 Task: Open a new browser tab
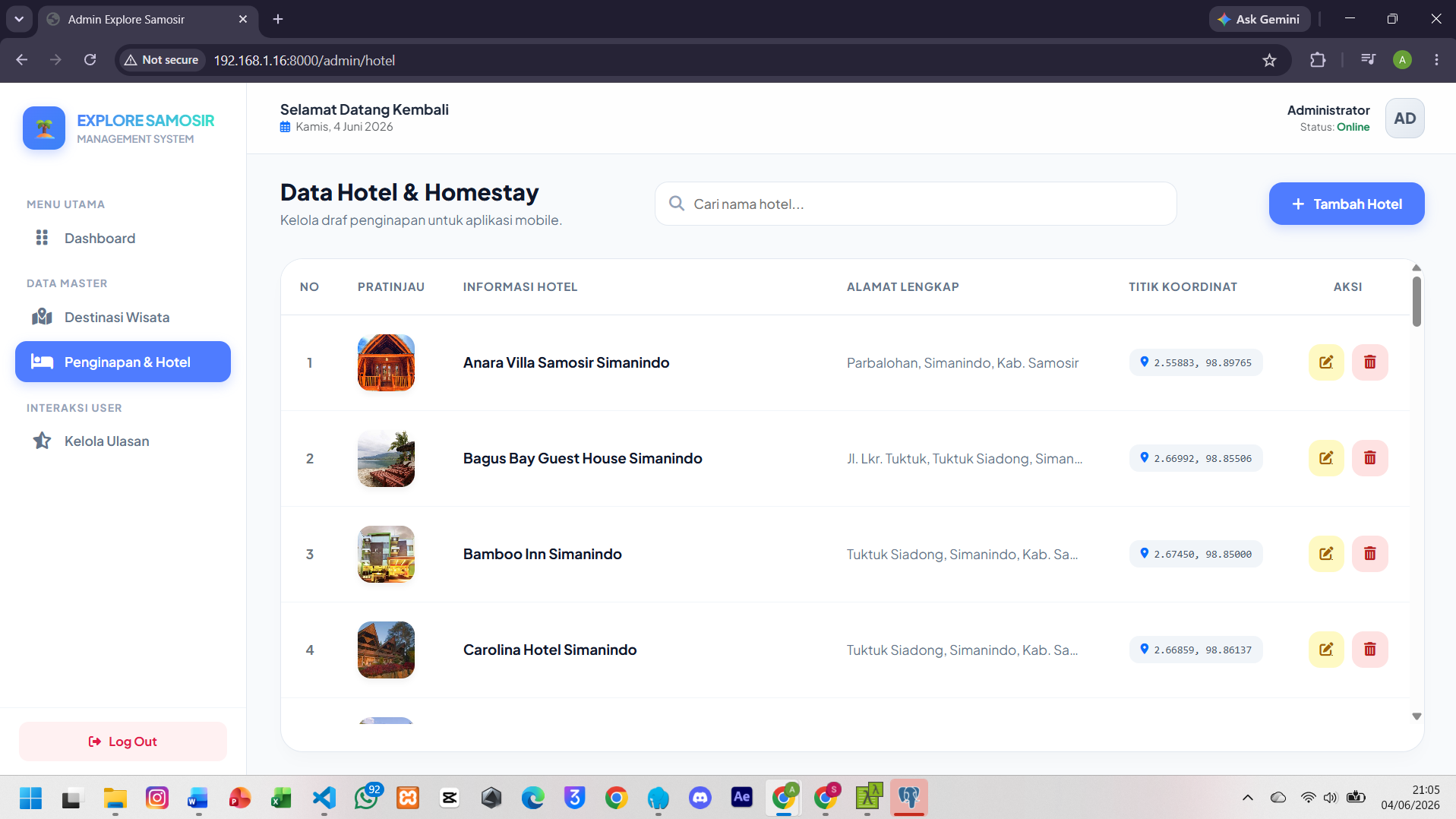click(278, 19)
